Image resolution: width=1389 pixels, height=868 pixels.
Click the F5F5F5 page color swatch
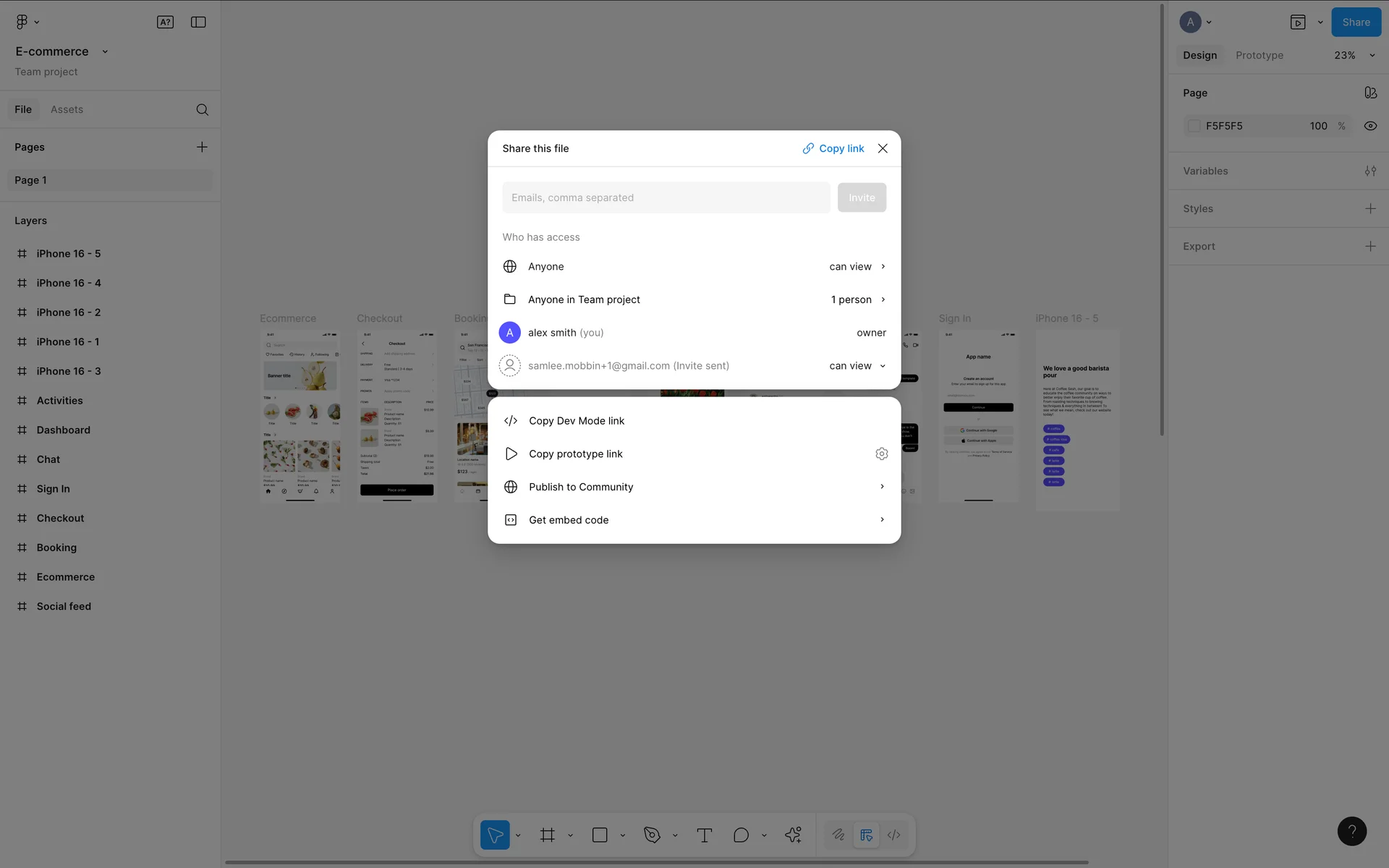pos(1194,126)
